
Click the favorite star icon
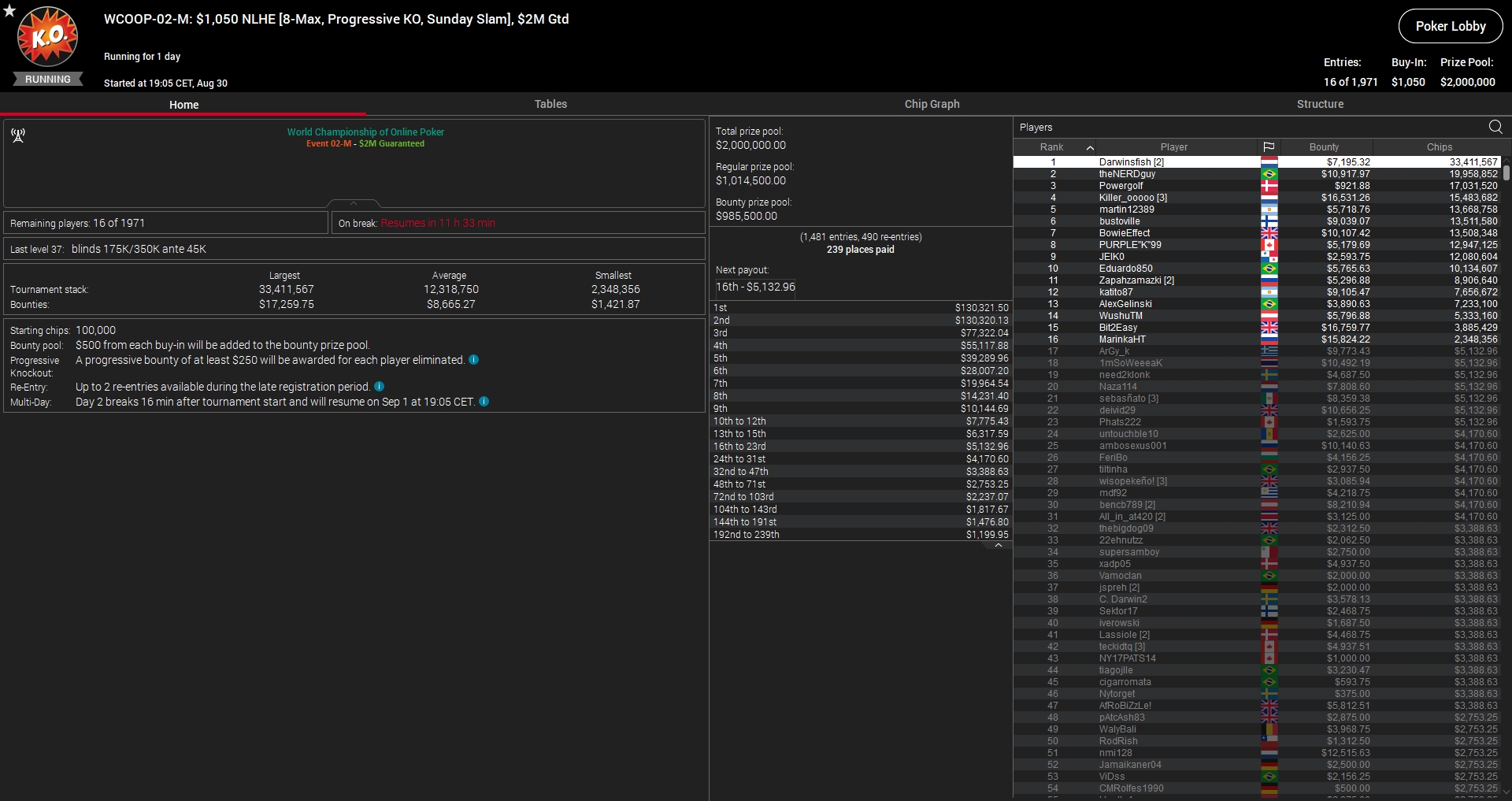click(x=9, y=10)
